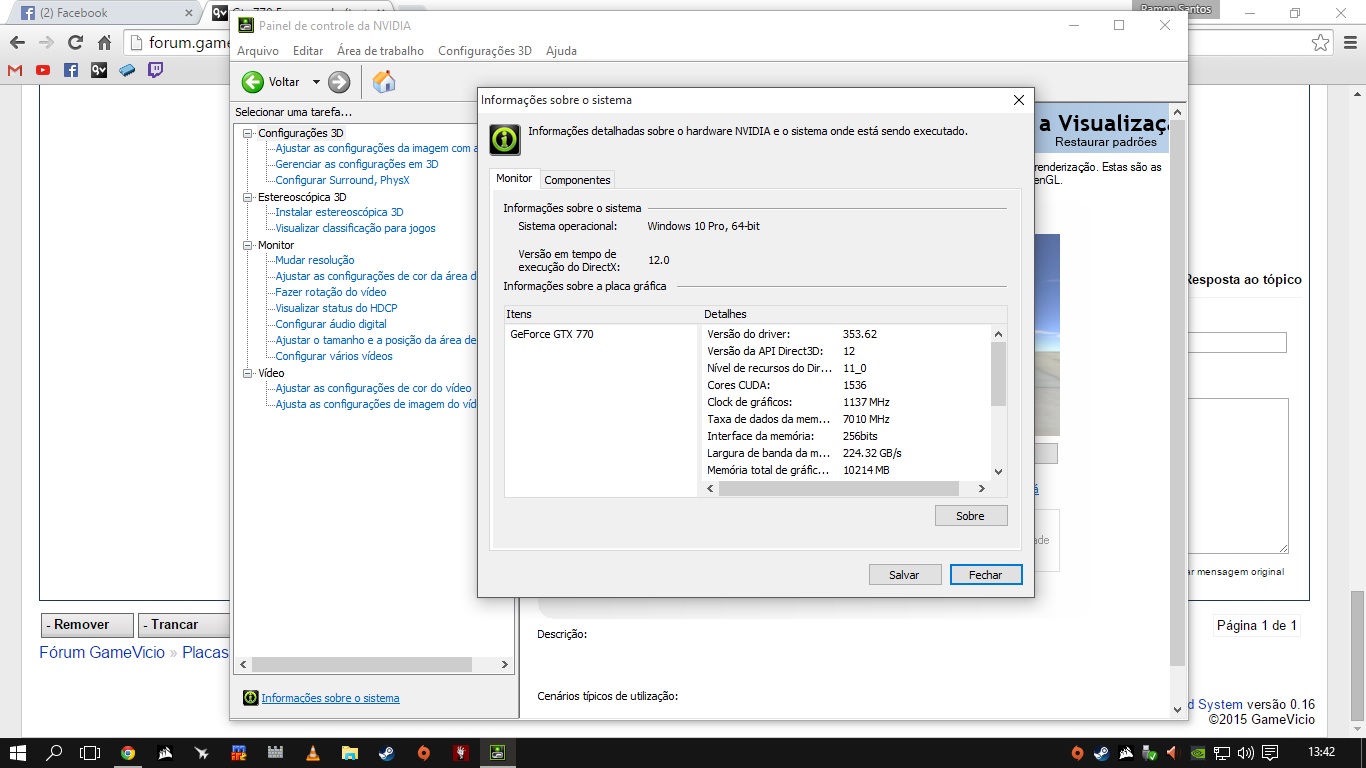Click the gray forward arrow in NVIDIA toolbar

pyautogui.click(x=339, y=82)
